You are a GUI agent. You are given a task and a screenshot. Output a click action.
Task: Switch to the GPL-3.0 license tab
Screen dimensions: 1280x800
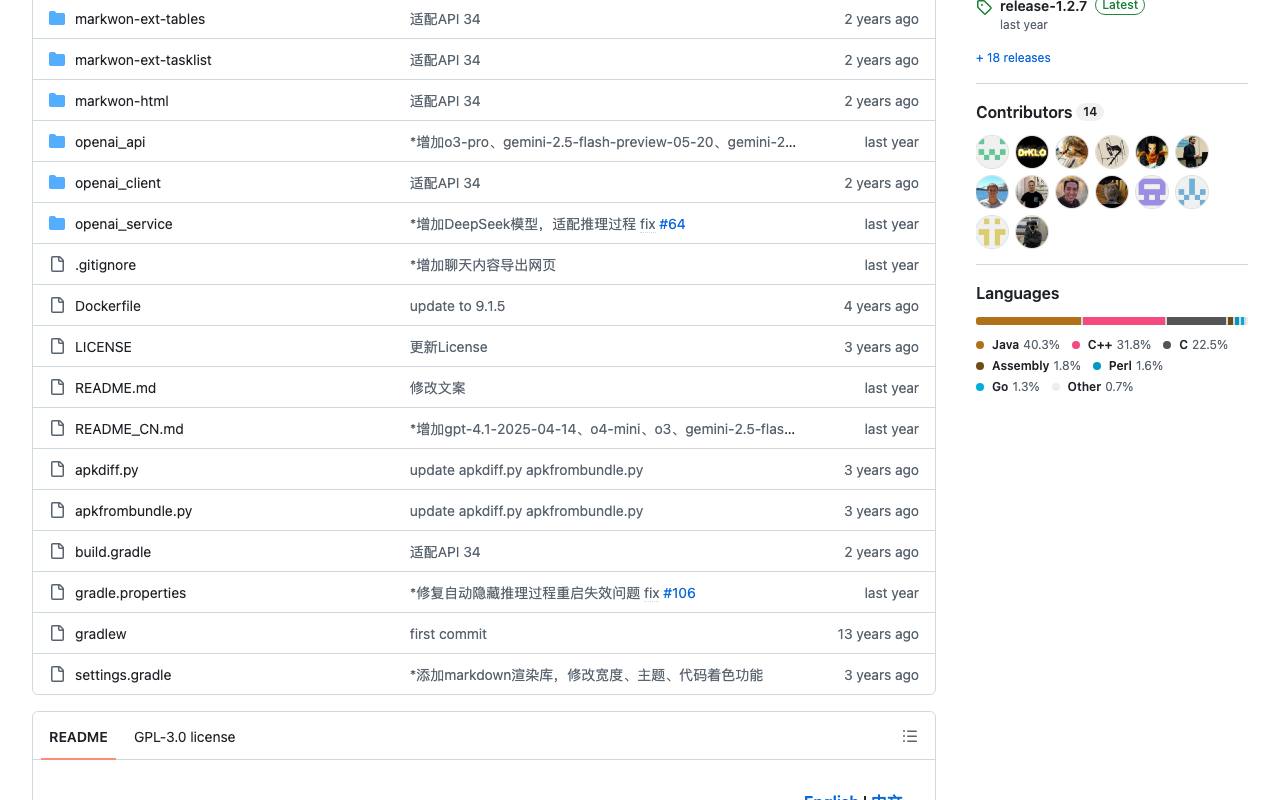coord(185,737)
